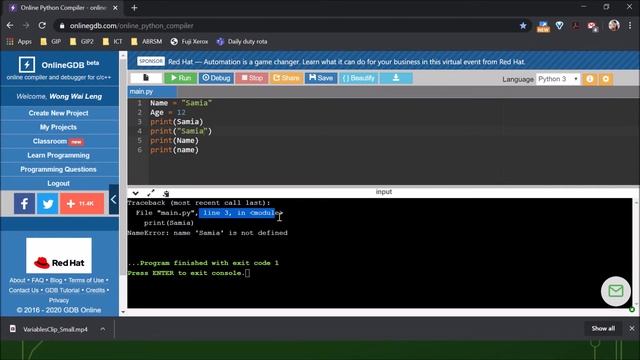Open the ABRSM bookmark folder
This screenshot has height=360, width=640.
pos(147,42)
